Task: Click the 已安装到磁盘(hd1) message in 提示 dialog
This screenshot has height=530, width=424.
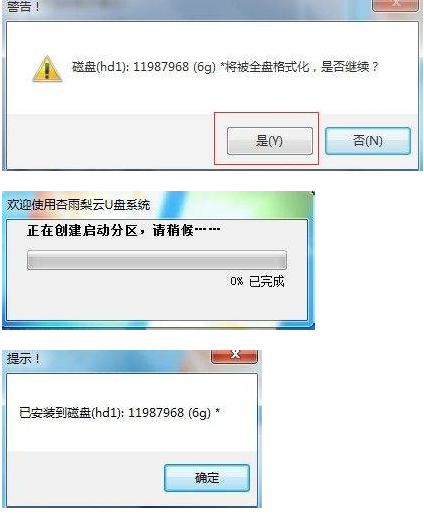Action: click(x=72, y=412)
